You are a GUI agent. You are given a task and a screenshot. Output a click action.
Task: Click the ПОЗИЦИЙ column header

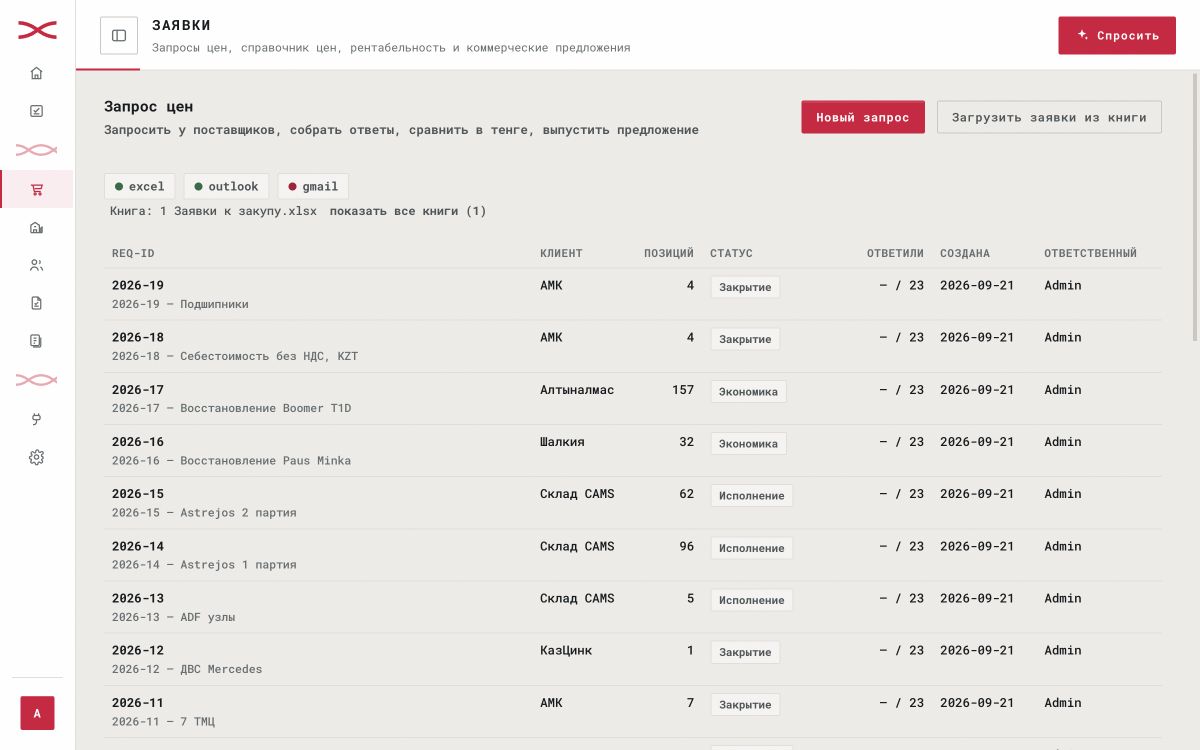click(x=669, y=253)
